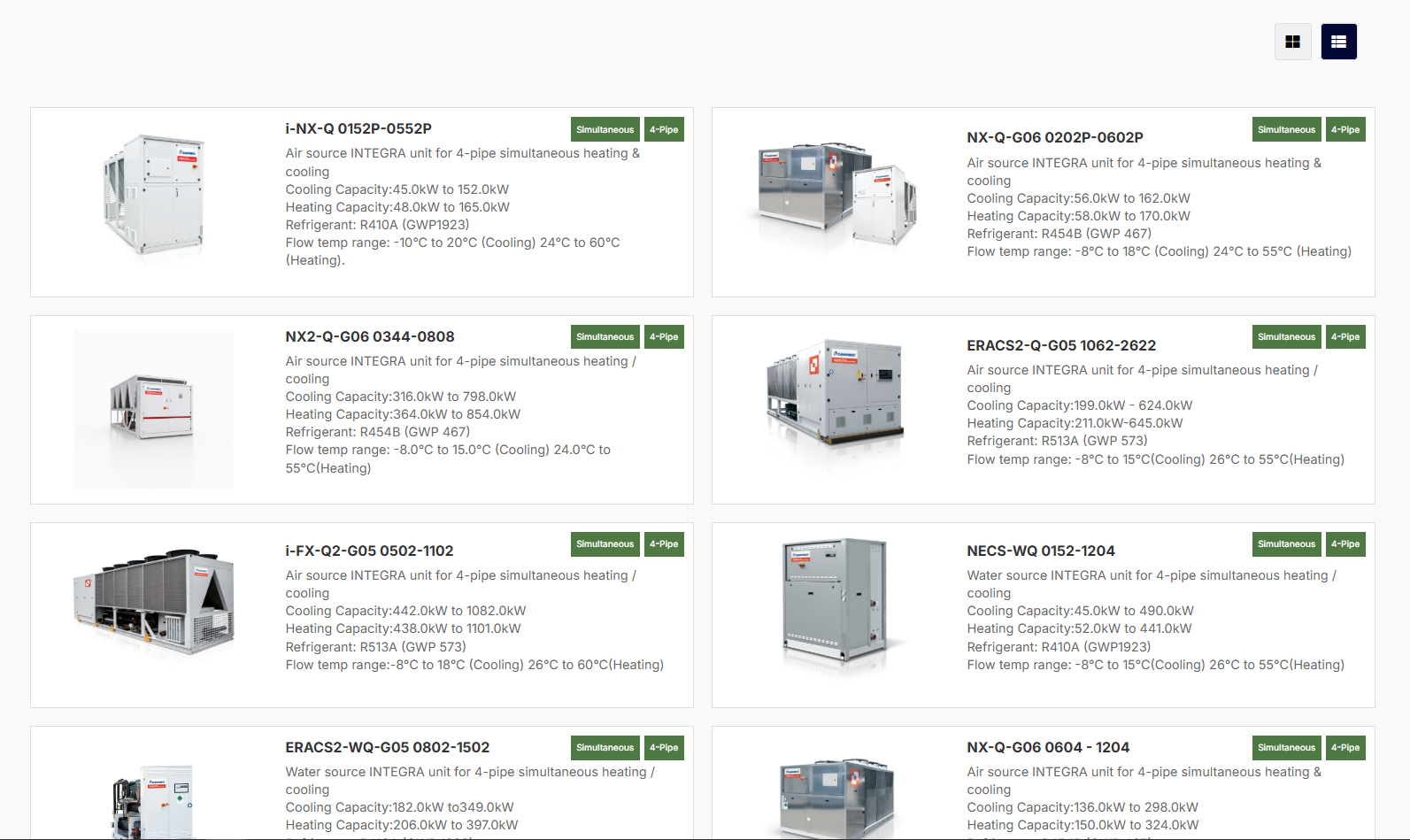Select text 'Heating Capacity:211.0kW-645.0kW'
The image size is (1410, 840).
point(1075,423)
